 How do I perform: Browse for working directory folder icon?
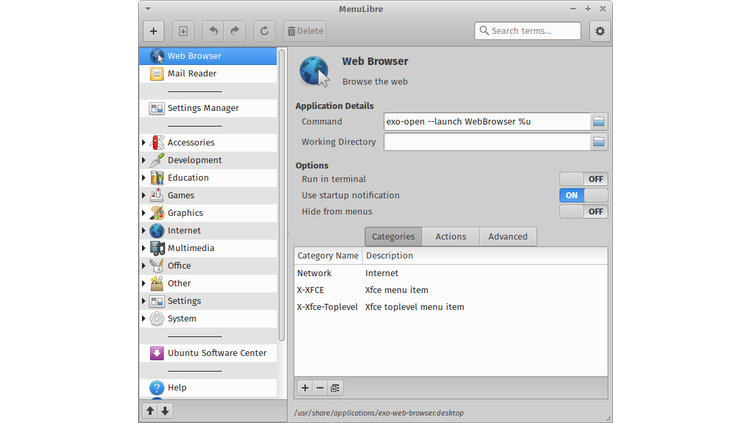[599, 142]
